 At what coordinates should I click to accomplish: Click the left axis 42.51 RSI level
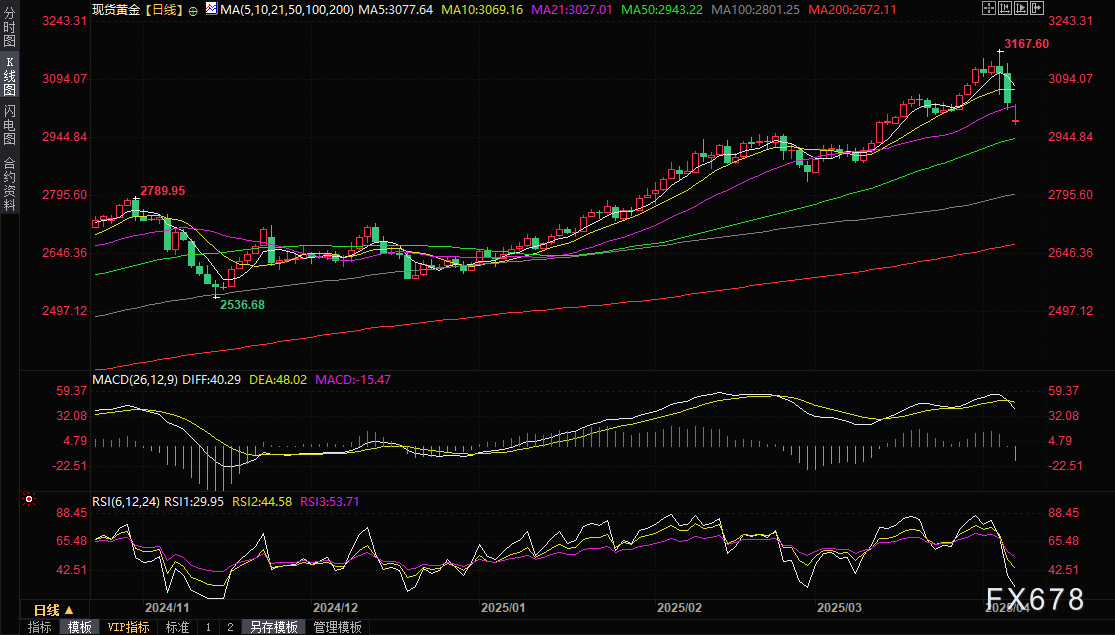click(x=71, y=570)
